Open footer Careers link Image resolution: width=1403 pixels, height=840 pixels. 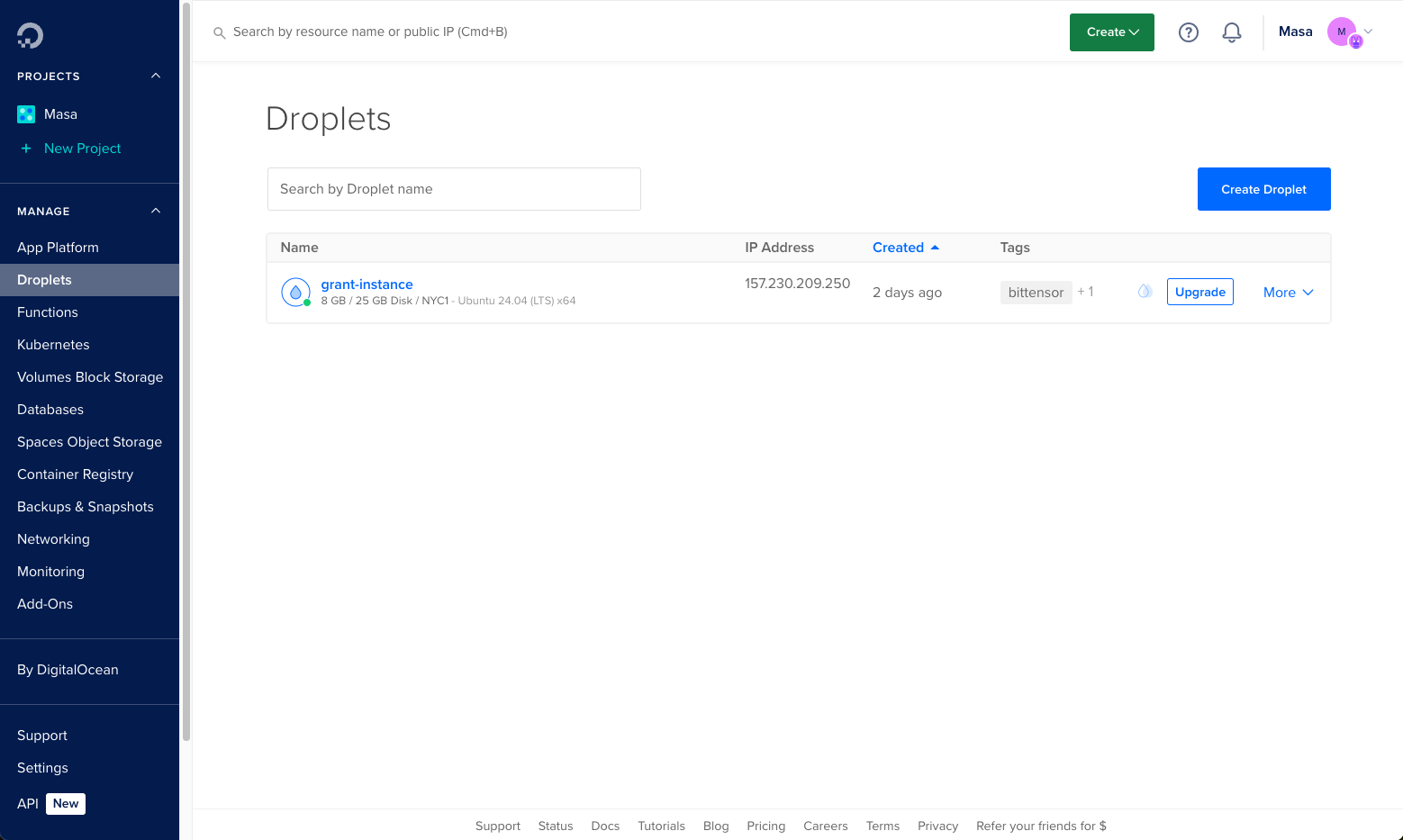tap(826, 826)
